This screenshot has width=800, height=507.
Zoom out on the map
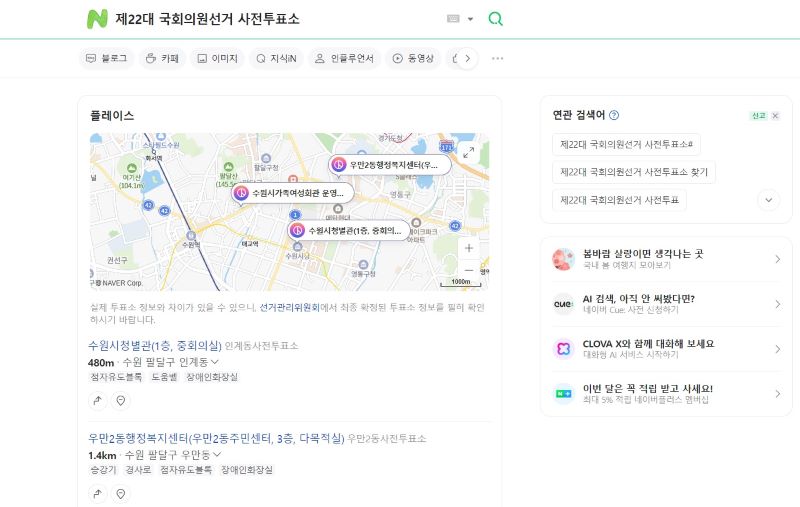point(469,270)
